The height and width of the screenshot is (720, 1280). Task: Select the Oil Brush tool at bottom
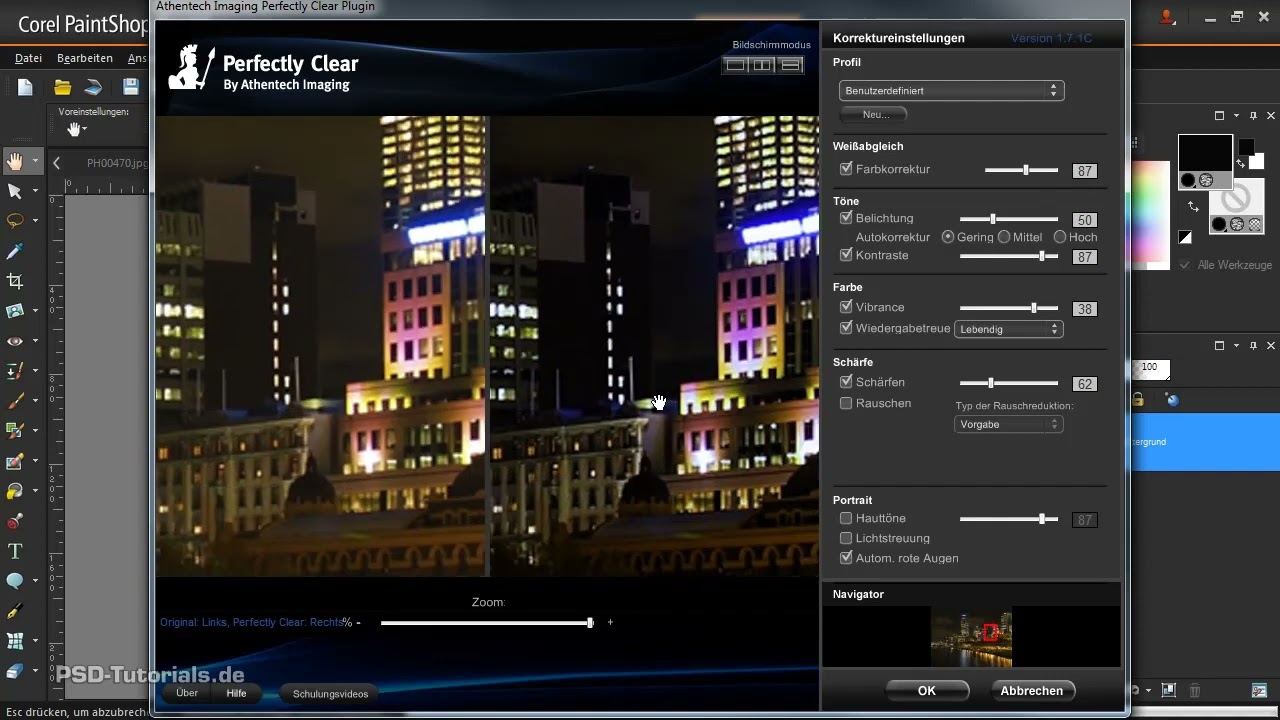coord(15,671)
